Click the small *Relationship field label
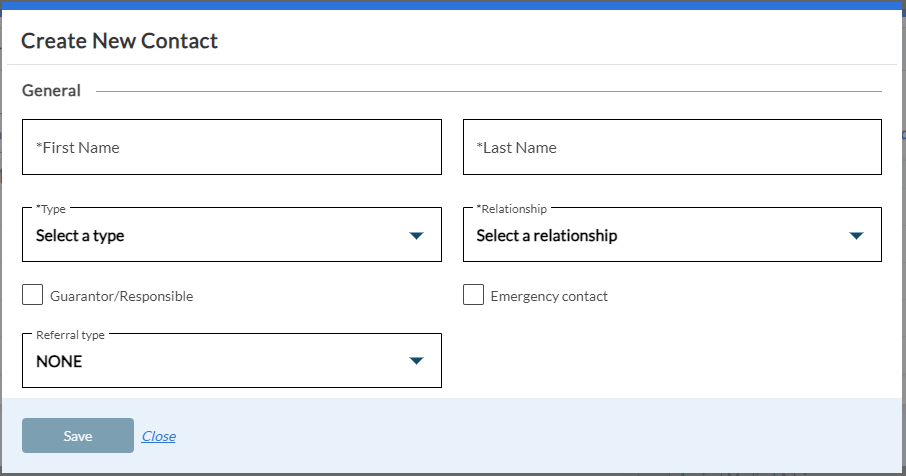Viewport: 906px width, 476px height. click(x=512, y=209)
